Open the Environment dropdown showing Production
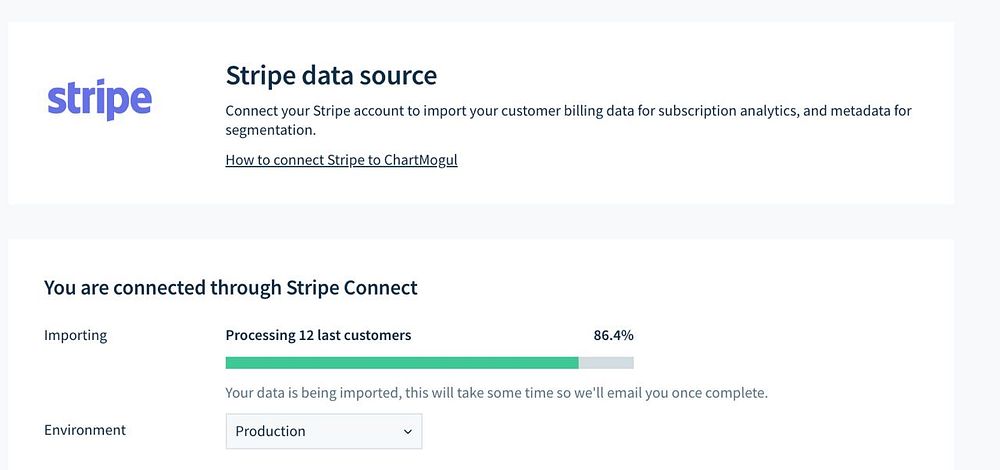1000x470 pixels. (x=323, y=431)
